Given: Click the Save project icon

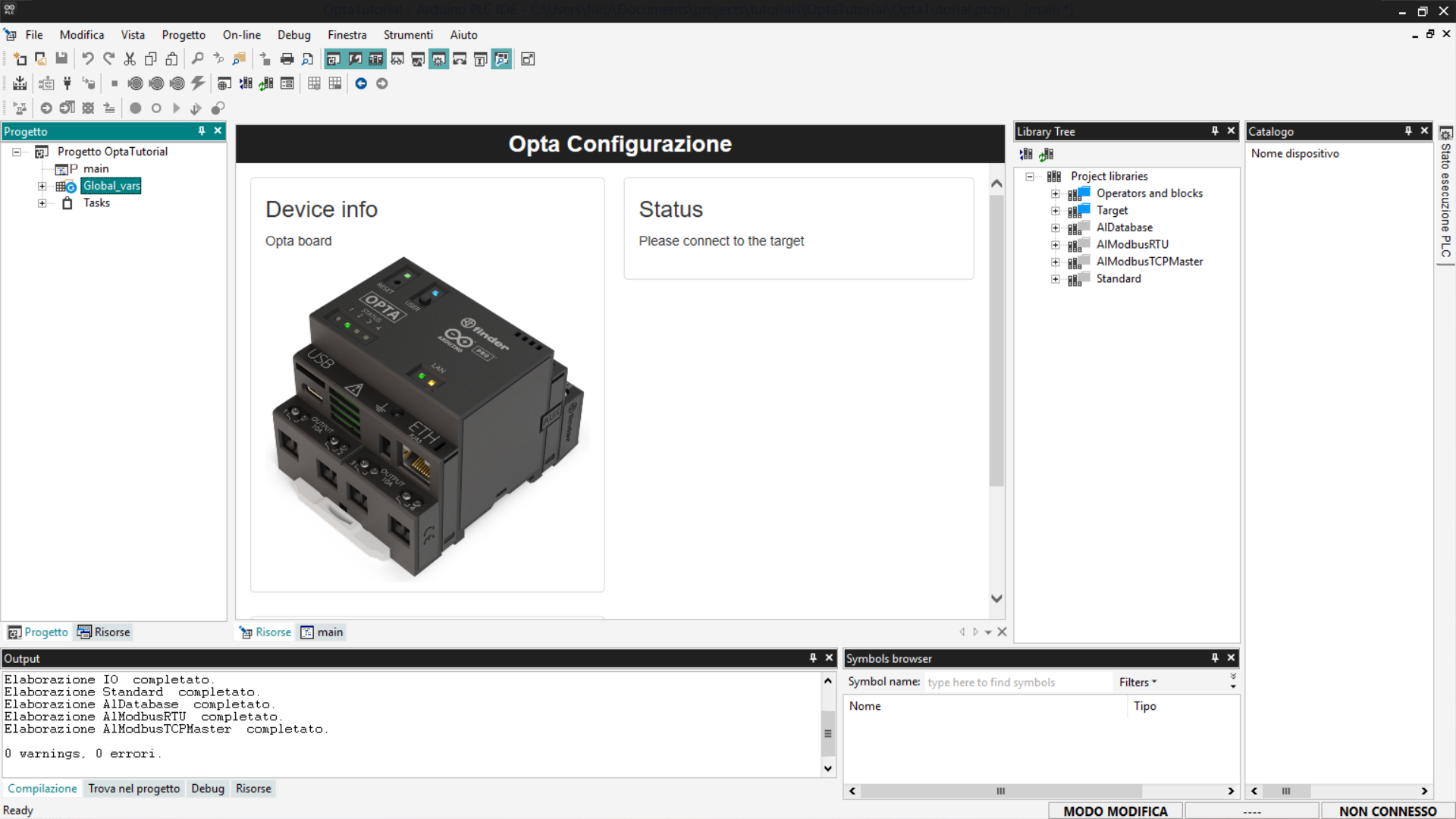Looking at the screenshot, I should pos(61,59).
